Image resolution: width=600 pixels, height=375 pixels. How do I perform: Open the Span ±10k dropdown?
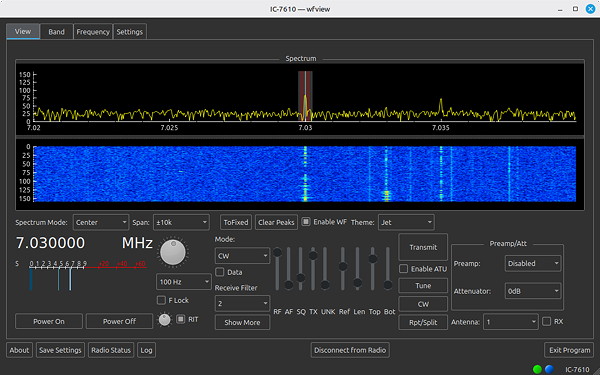[x=181, y=222]
